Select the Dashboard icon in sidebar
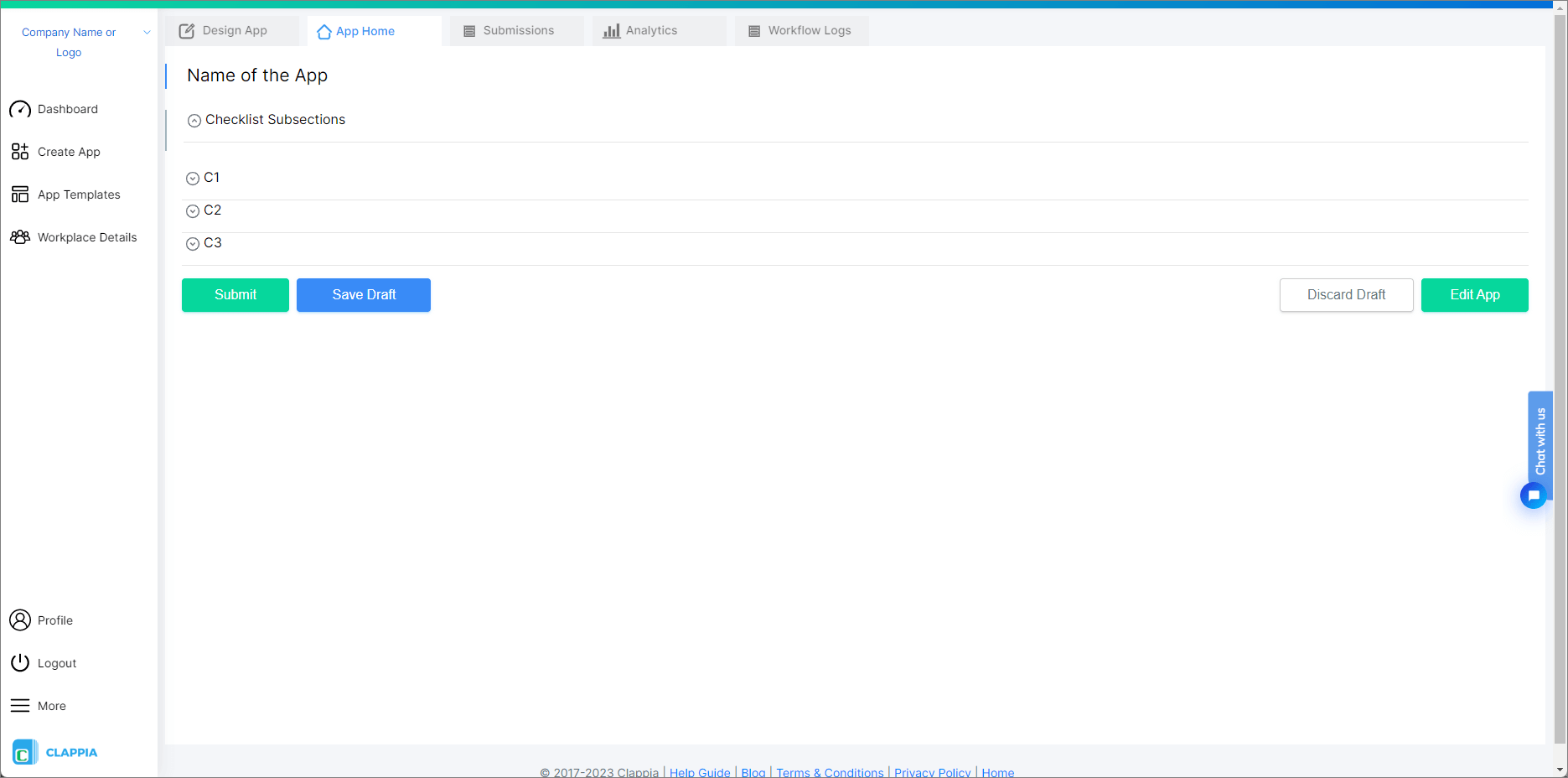Viewport: 1568px width, 778px height. tap(20, 109)
